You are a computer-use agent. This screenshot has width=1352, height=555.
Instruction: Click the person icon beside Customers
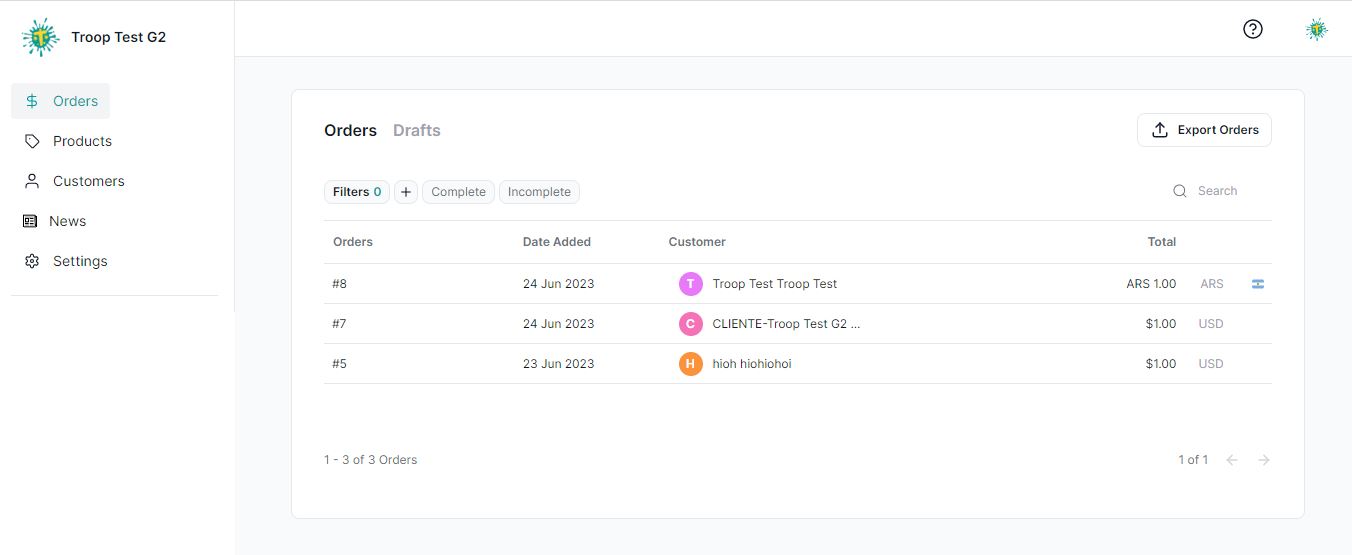tap(32, 181)
